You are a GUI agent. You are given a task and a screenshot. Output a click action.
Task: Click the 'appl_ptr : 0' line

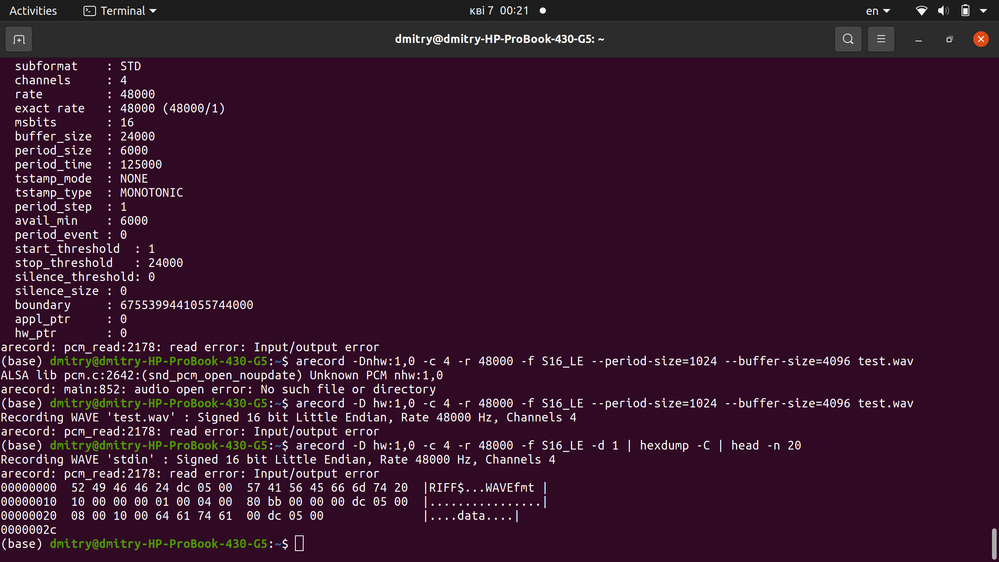pyautogui.click(x=71, y=319)
